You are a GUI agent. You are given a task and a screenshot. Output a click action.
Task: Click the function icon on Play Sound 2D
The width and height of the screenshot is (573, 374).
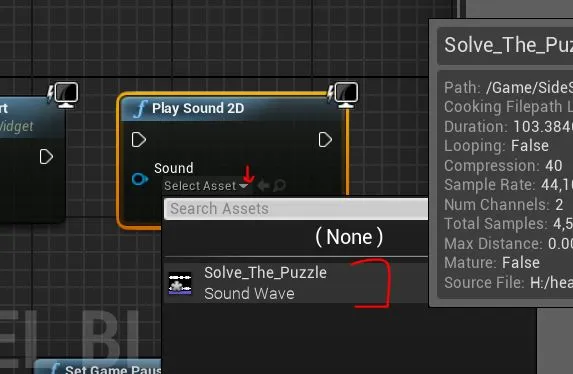[140, 109]
